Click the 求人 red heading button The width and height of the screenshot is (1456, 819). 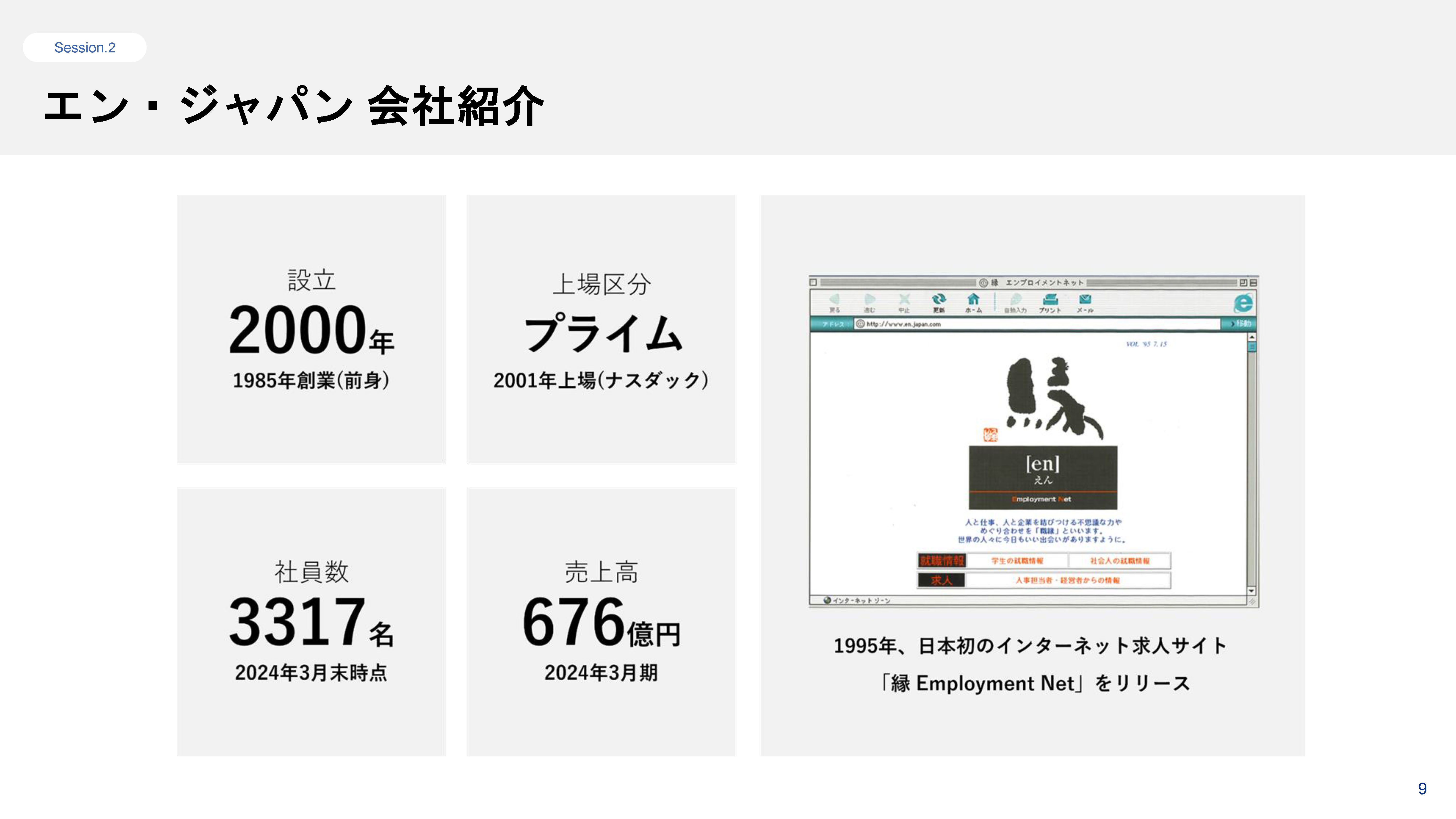coord(942,580)
